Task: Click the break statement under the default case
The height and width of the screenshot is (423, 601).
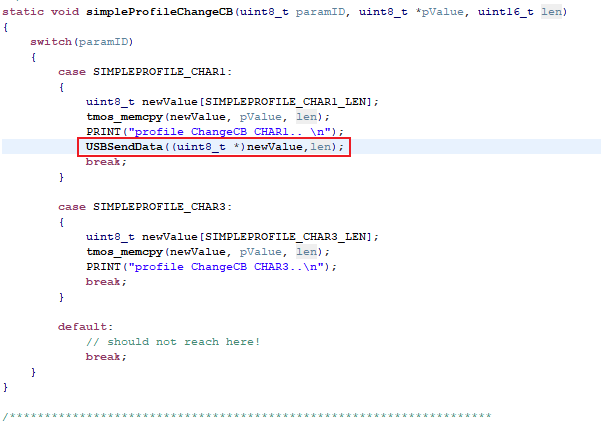Action: tap(106, 356)
